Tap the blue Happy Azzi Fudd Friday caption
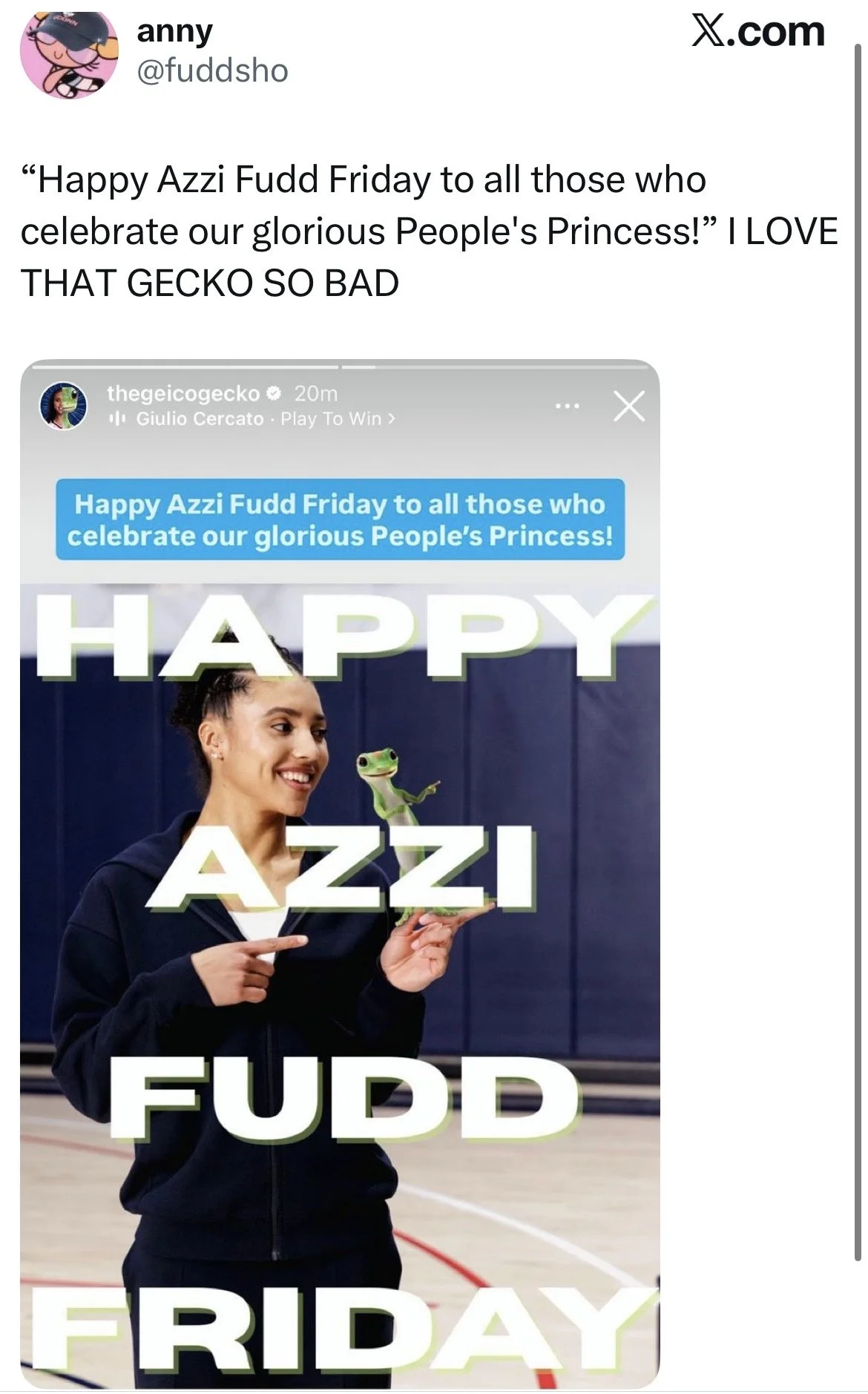The height and width of the screenshot is (1394, 868). point(341,519)
